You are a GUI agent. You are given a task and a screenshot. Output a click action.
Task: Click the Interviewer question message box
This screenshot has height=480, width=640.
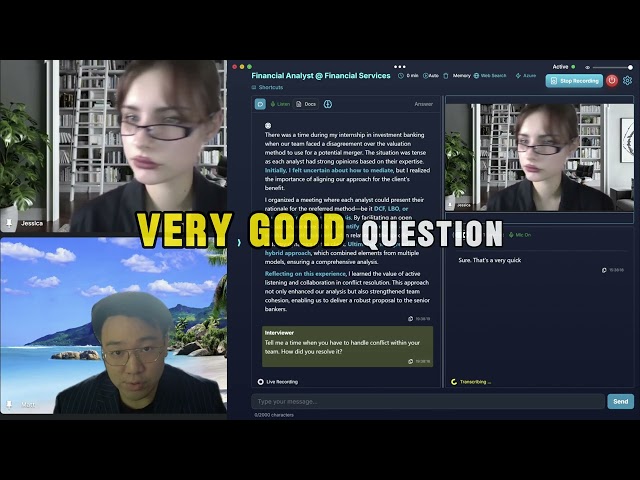(x=347, y=347)
